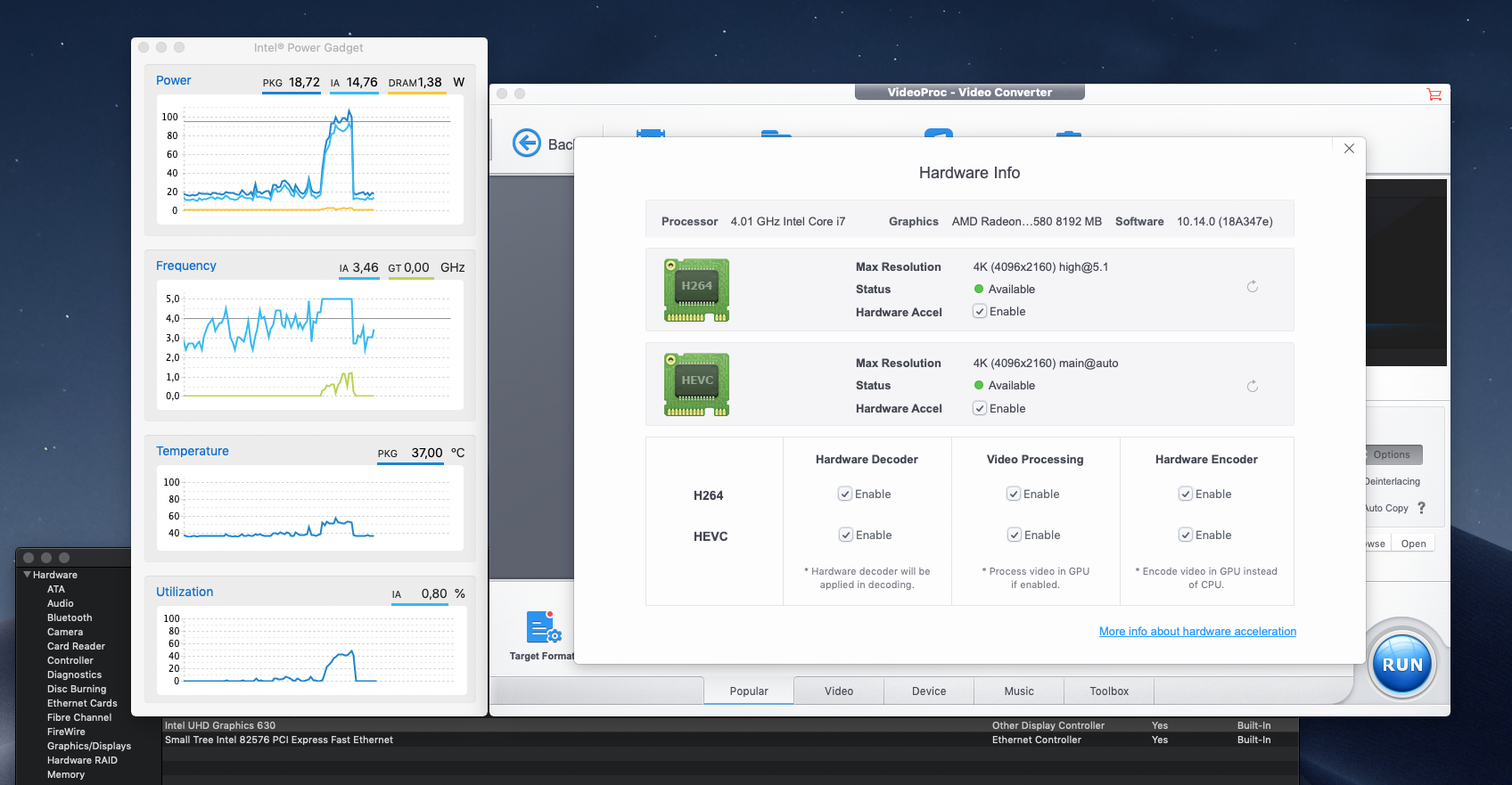The width and height of the screenshot is (1512, 785).
Task: Collapse the Hardware tree in System Information
Action: click(x=28, y=575)
